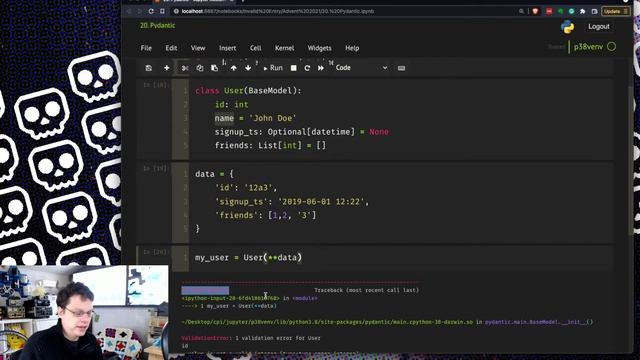640x360 pixels.
Task: Click the 'friends': [1,2, '3'] line
Action: pos(265,215)
